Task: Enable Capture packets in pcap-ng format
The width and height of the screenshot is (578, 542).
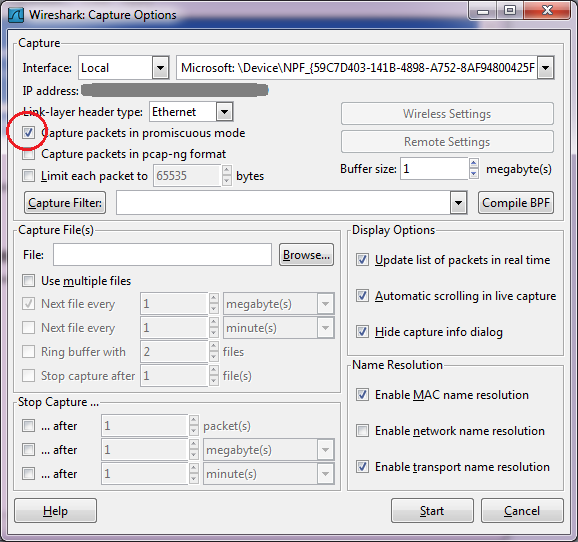Action: pyautogui.click(x=28, y=154)
